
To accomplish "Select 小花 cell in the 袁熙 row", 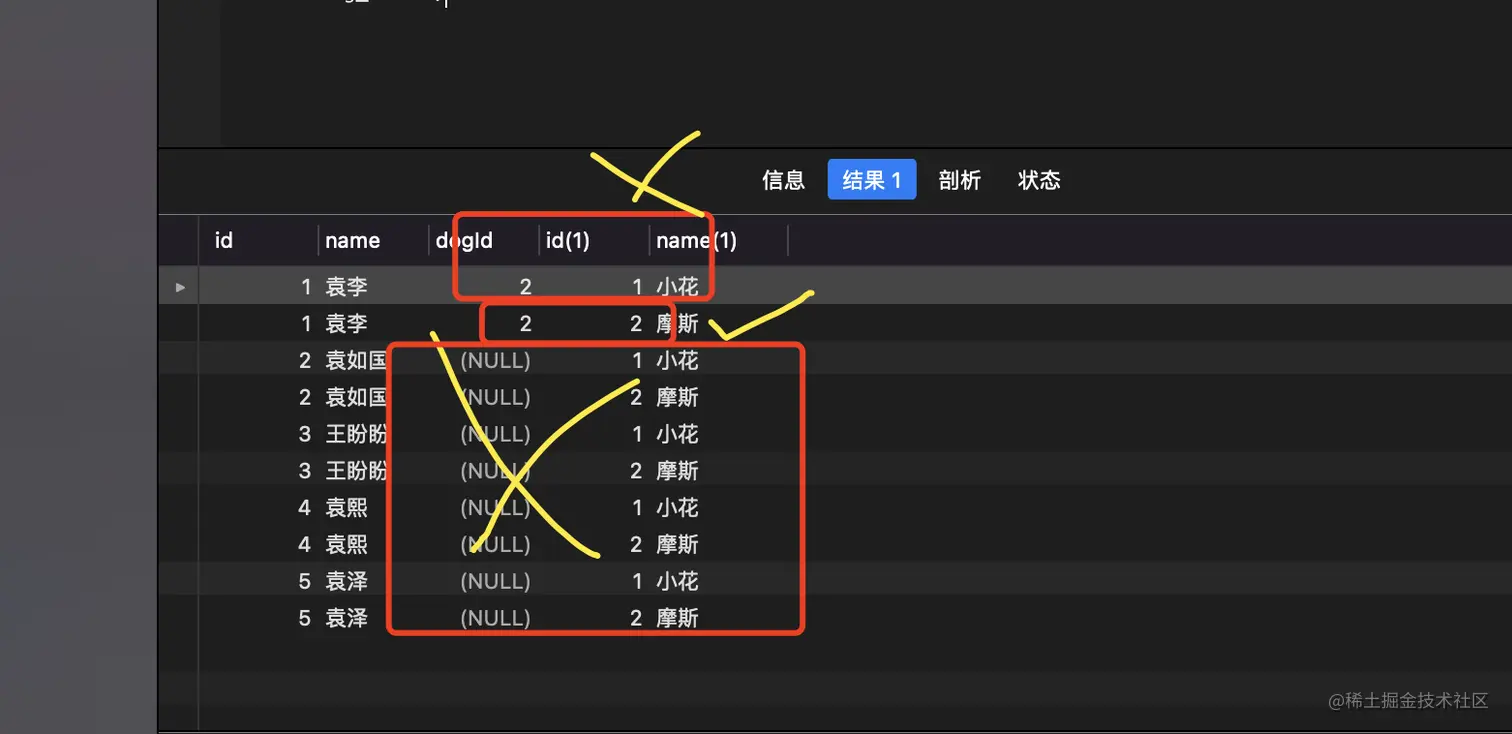I will click(677, 508).
